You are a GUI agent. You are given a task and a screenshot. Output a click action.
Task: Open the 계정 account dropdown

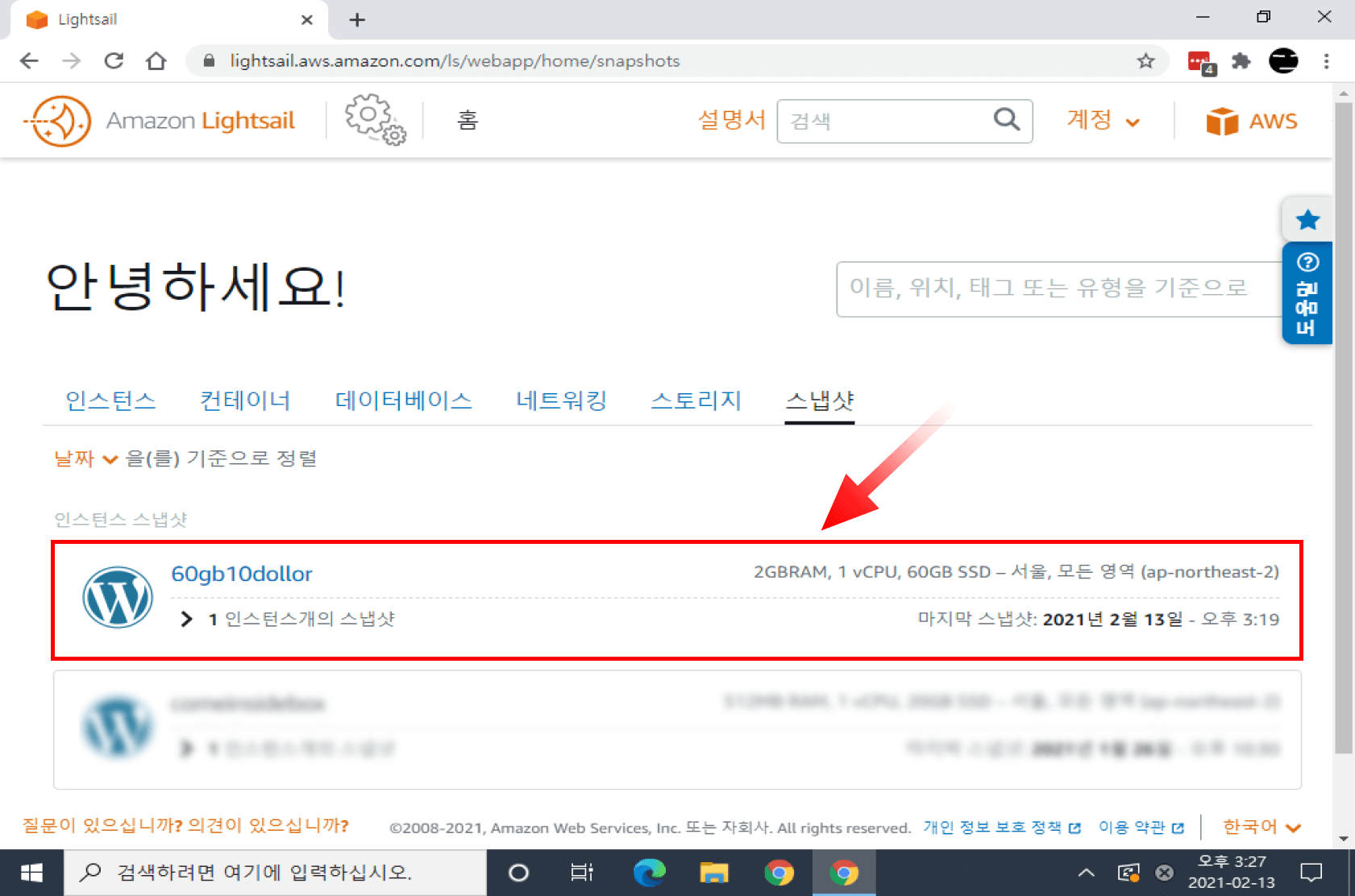[1103, 120]
